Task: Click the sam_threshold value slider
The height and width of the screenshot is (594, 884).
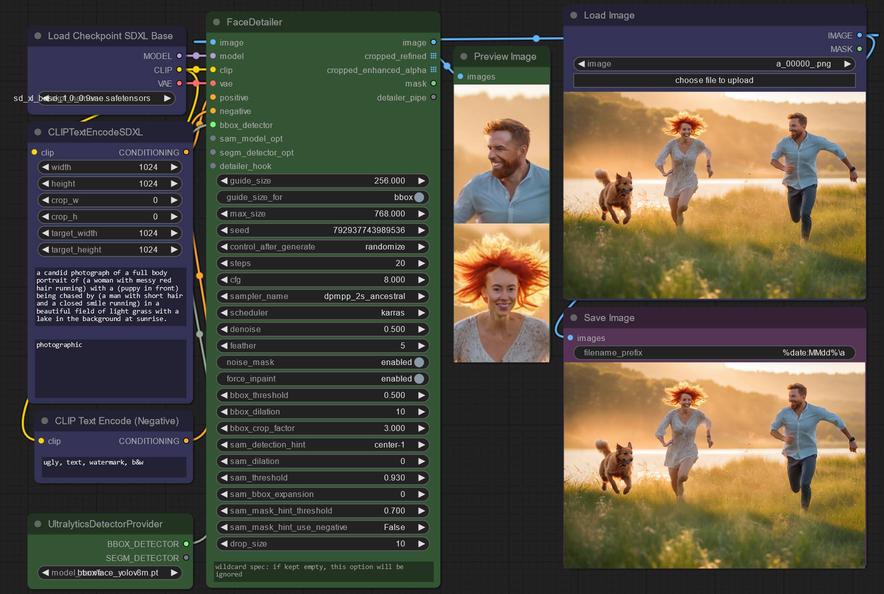Action: coord(322,478)
